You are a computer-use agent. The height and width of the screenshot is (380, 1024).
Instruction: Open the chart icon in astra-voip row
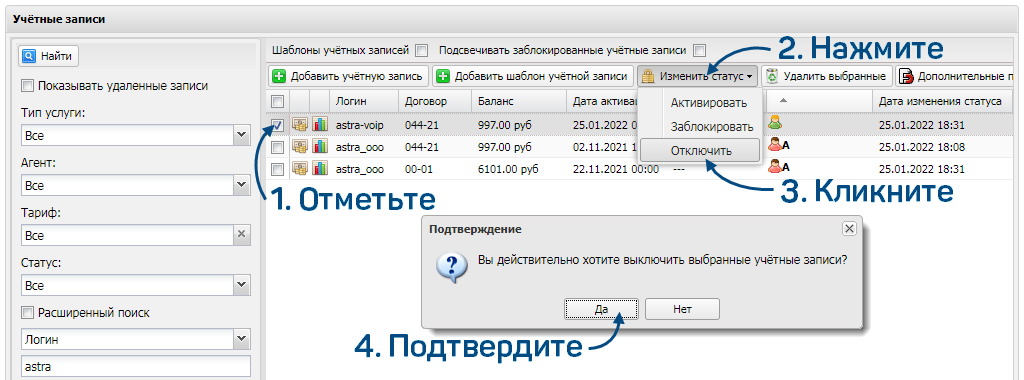pos(320,124)
